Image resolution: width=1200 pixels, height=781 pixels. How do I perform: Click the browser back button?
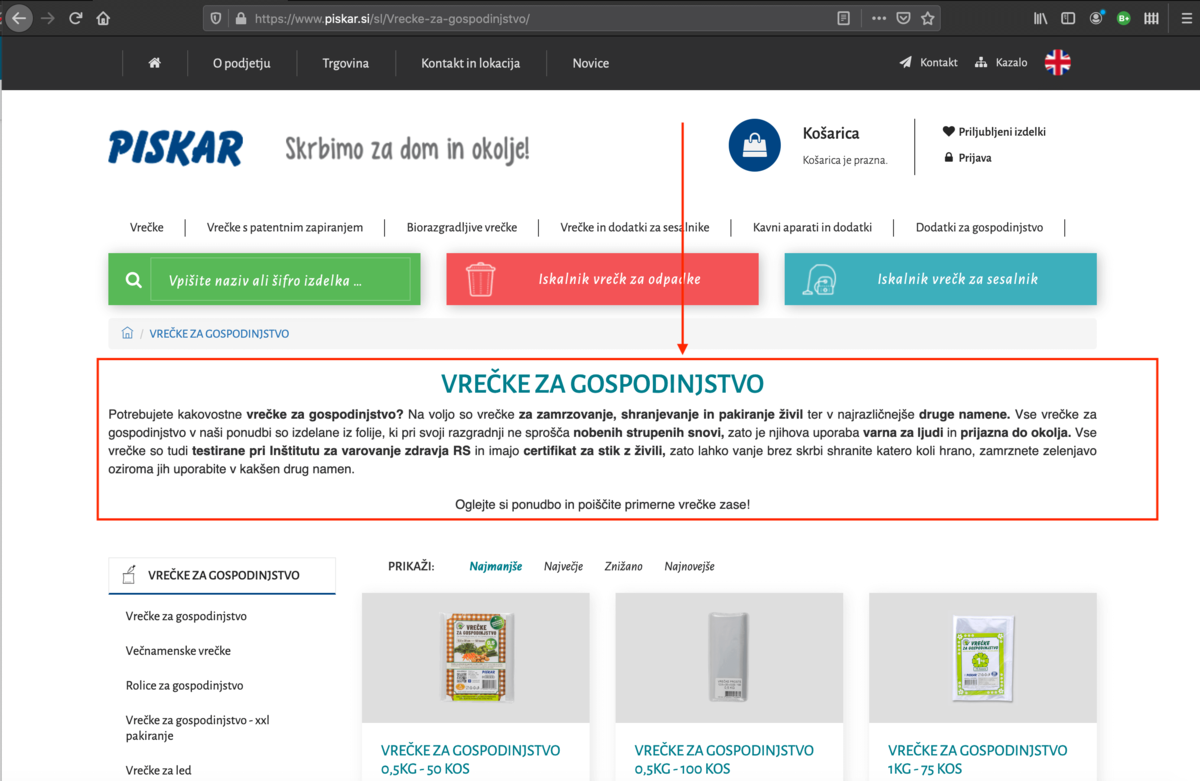pyautogui.click(x=20, y=18)
